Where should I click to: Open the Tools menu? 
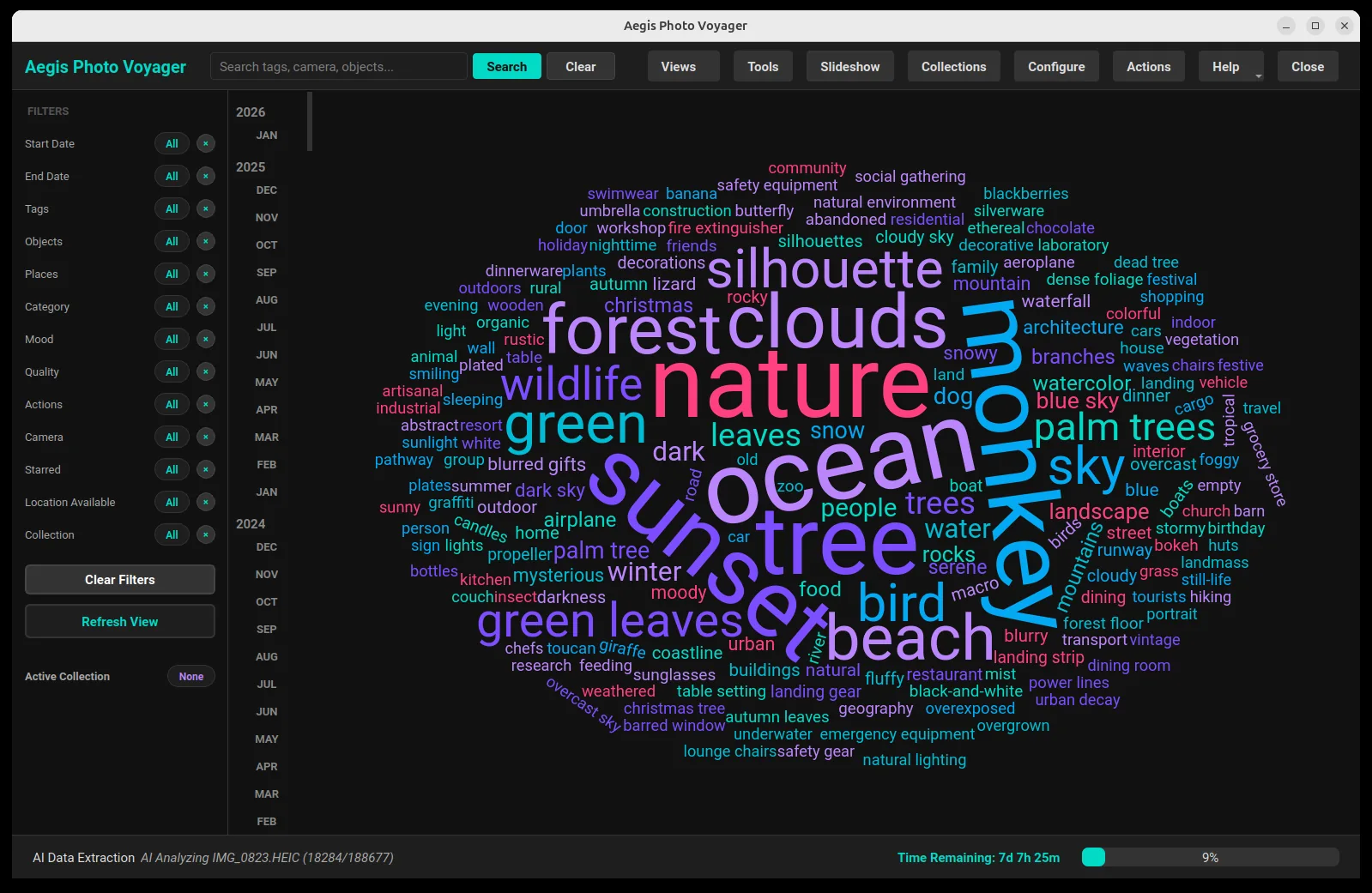tap(763, 66)
